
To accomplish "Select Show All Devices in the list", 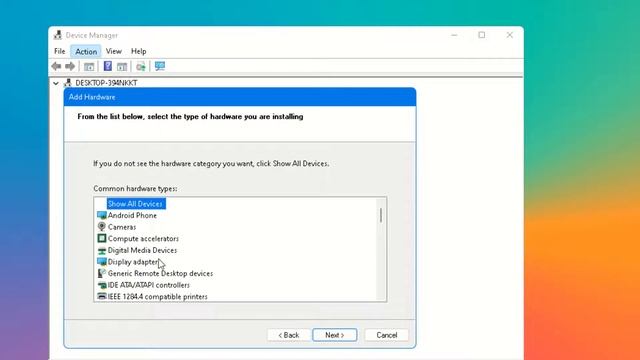I will (135, 204).
